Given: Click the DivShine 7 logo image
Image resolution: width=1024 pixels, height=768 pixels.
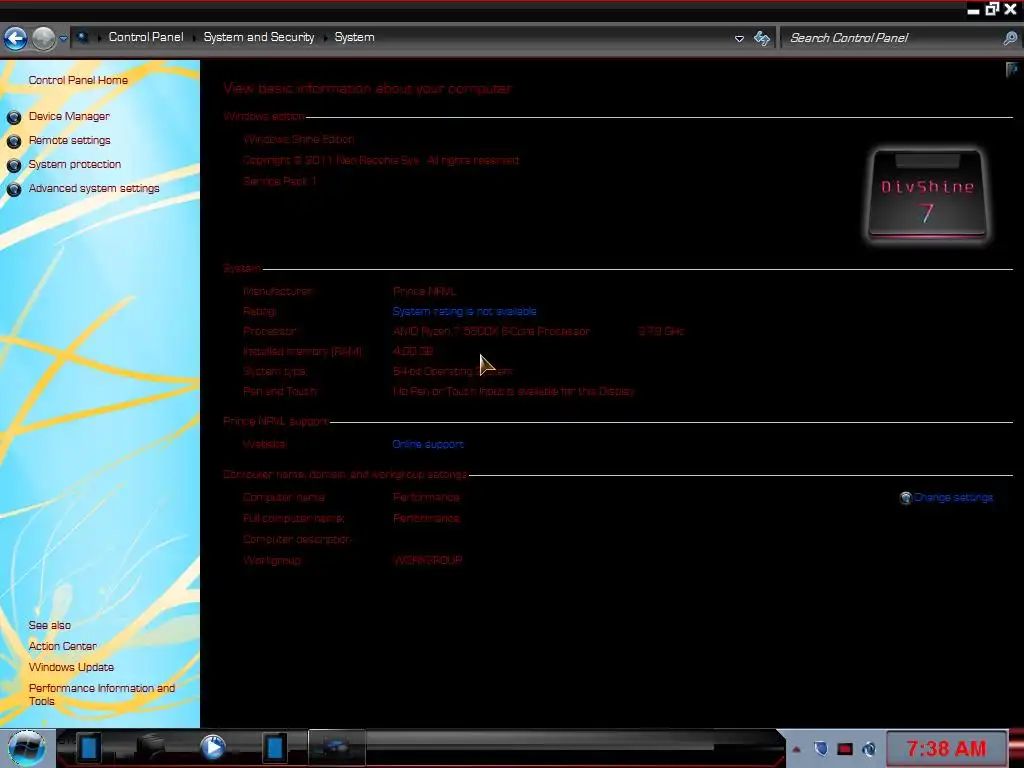Looking at the screenshot, I should click(x=927, y=195).
